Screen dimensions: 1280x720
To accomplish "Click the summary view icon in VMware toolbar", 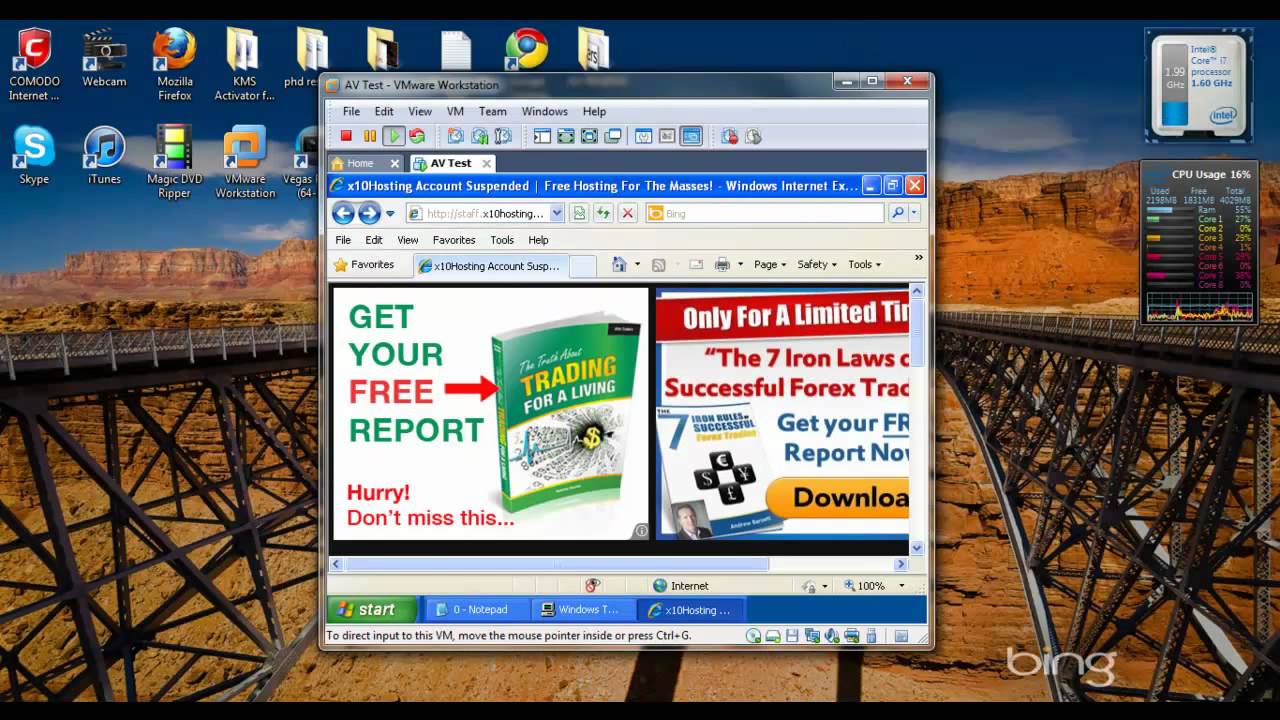I will coord(644,136).
